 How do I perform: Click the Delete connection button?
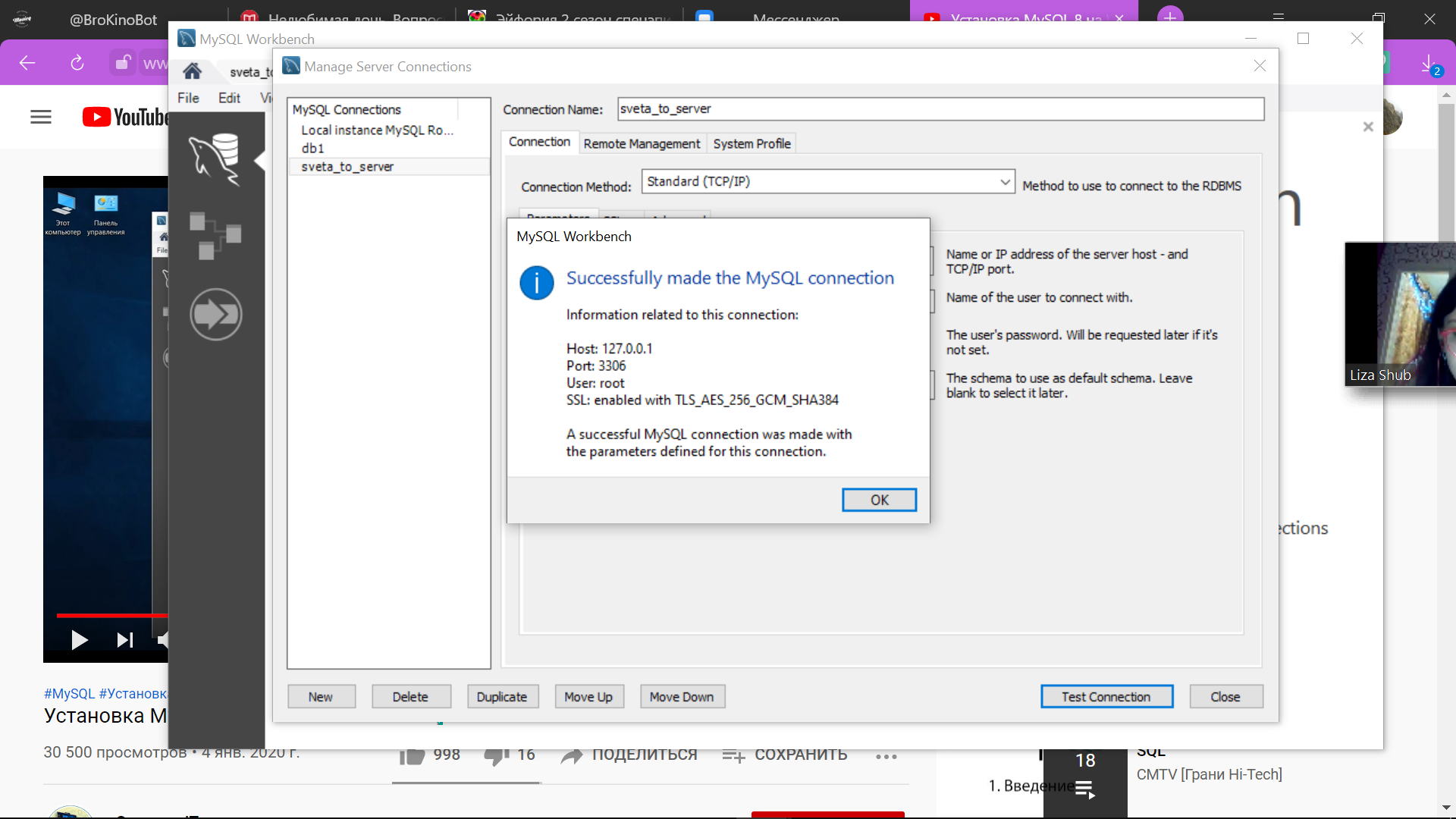tap(411, 697)
